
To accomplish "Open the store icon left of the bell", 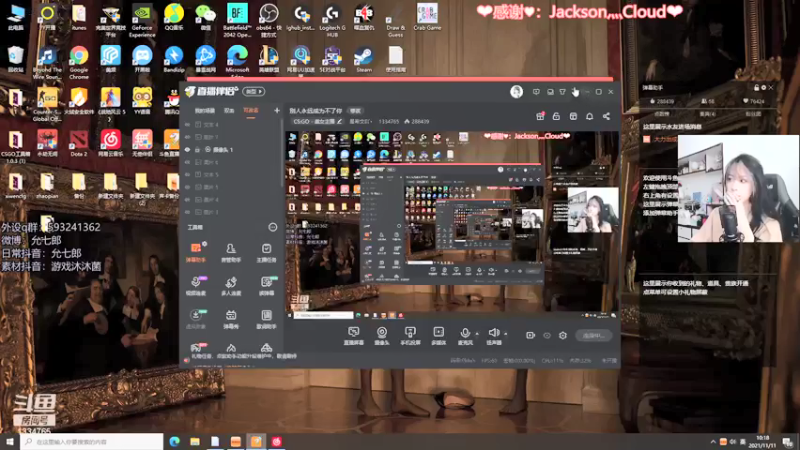I will click(573, 116).
